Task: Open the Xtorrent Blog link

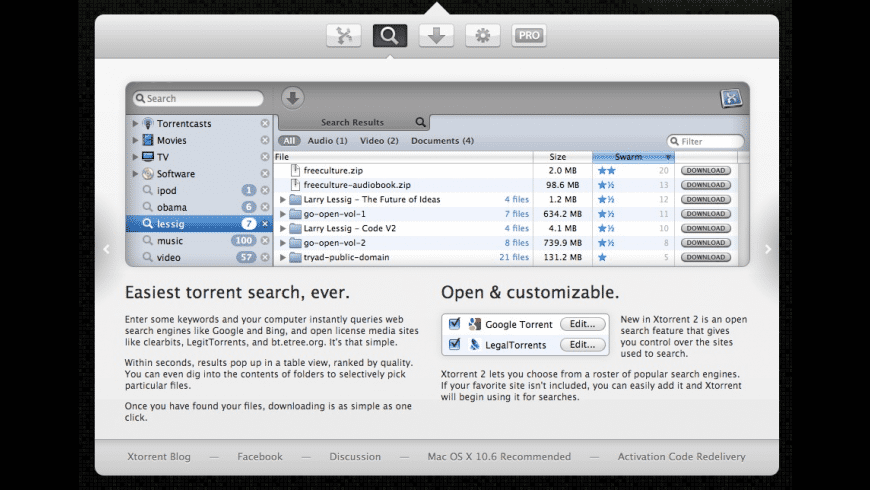Action: tap(159, 456)
